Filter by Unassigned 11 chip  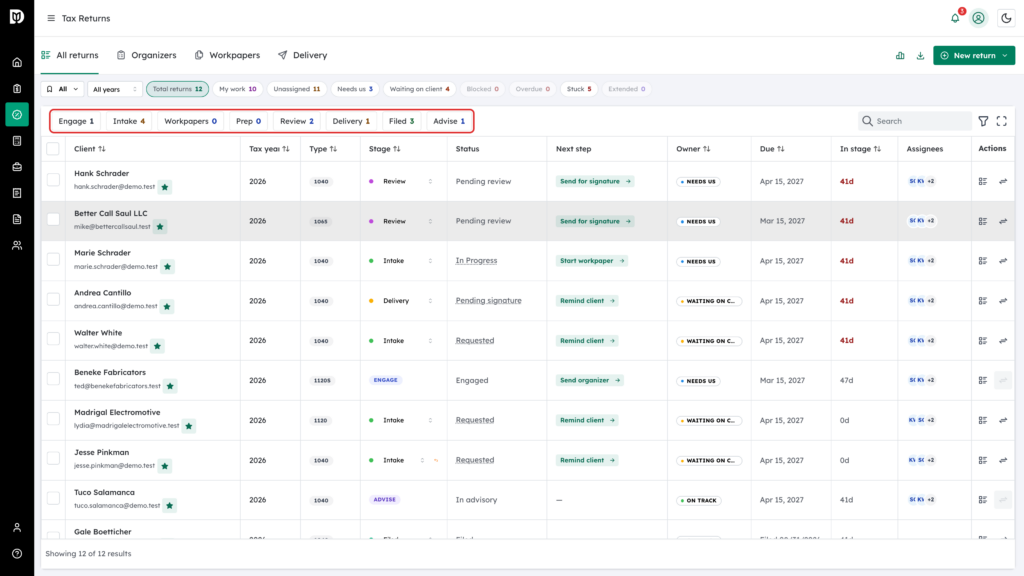pyautogui.click(x=296, y=89)
